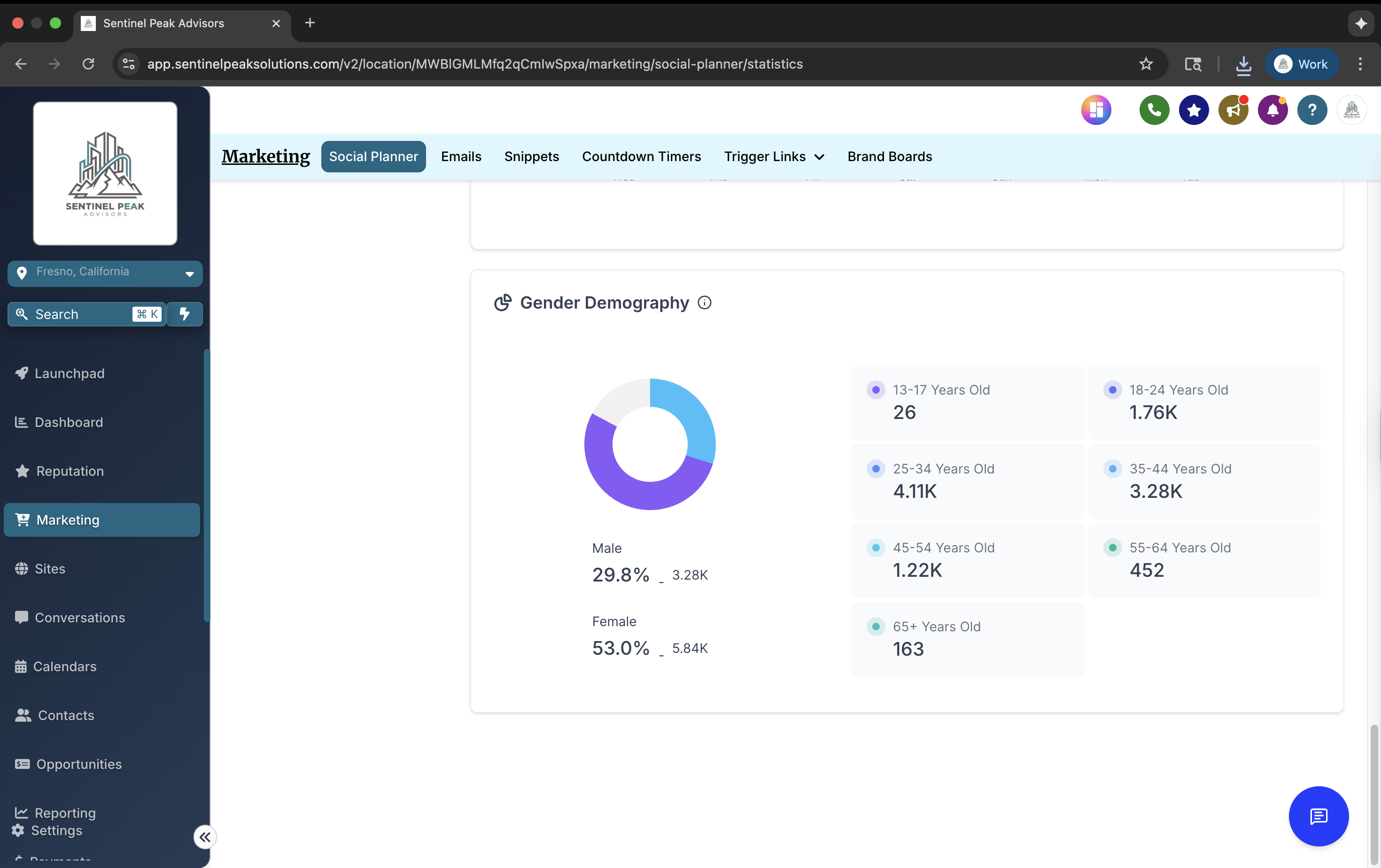The width and height of the screenshot is (1381, 868).
Task: Select the Social Planner tab
Action: click(x=373, y=156)
